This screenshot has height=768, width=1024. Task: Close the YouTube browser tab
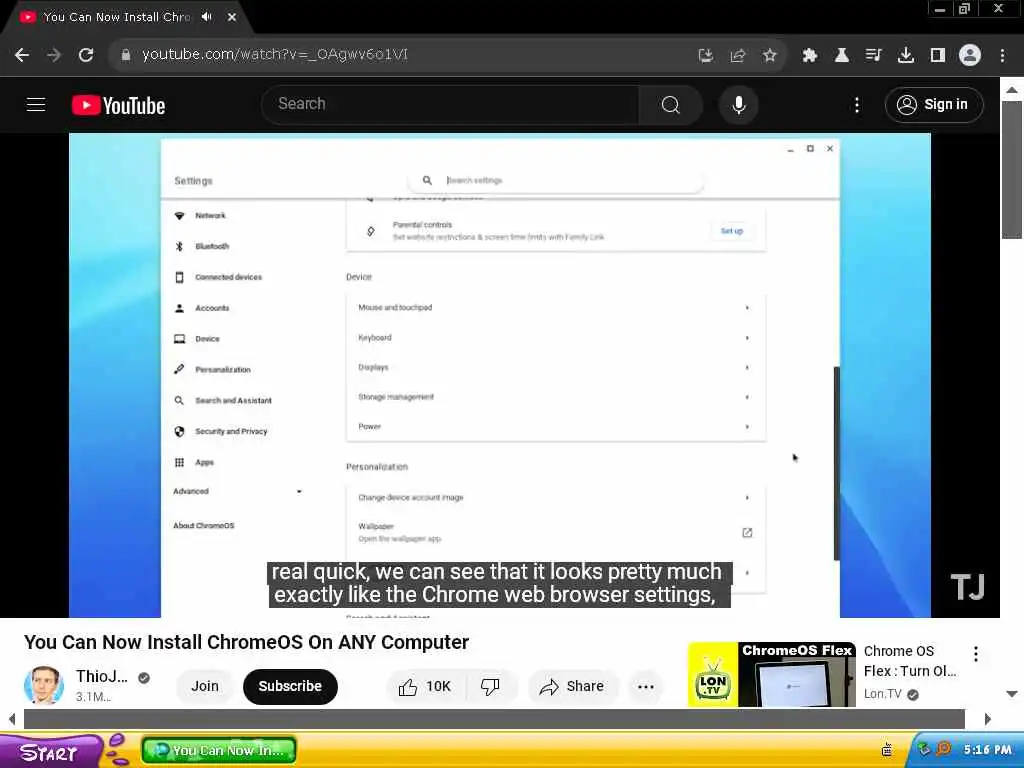[x=232, y=17]
